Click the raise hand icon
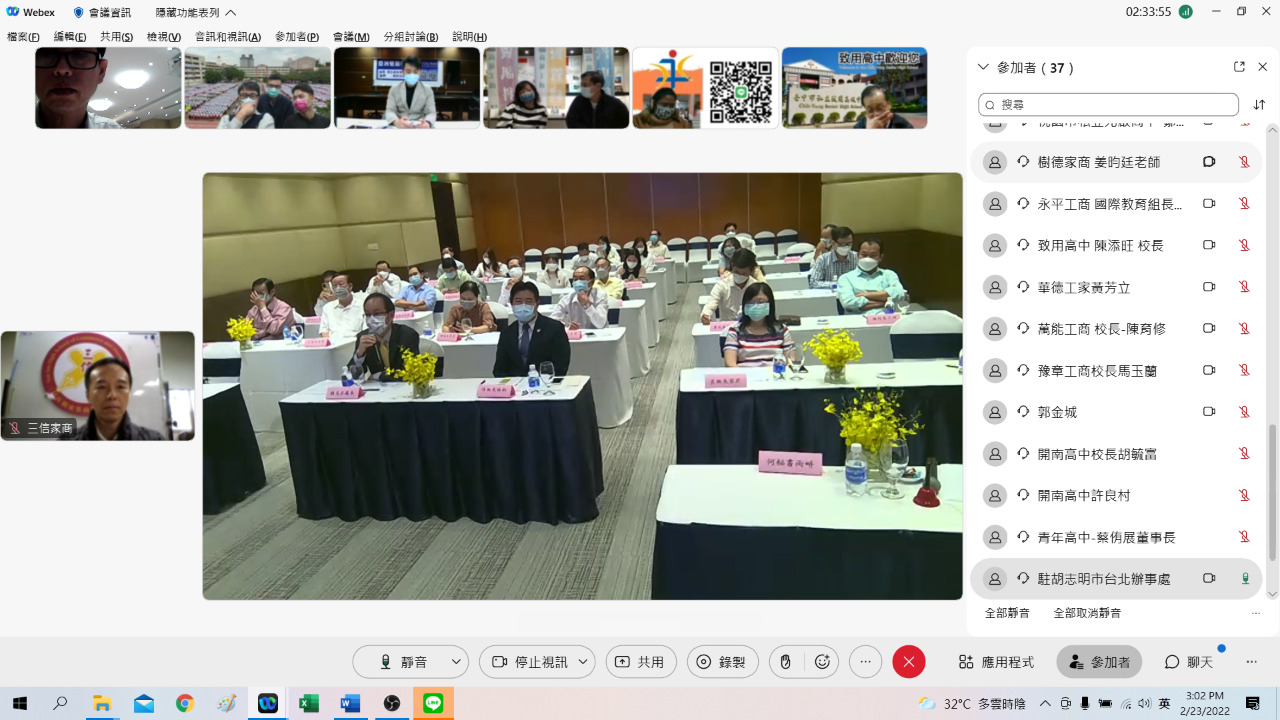Viewport: 1280px width, 720px height. click(x=786, y=662)
